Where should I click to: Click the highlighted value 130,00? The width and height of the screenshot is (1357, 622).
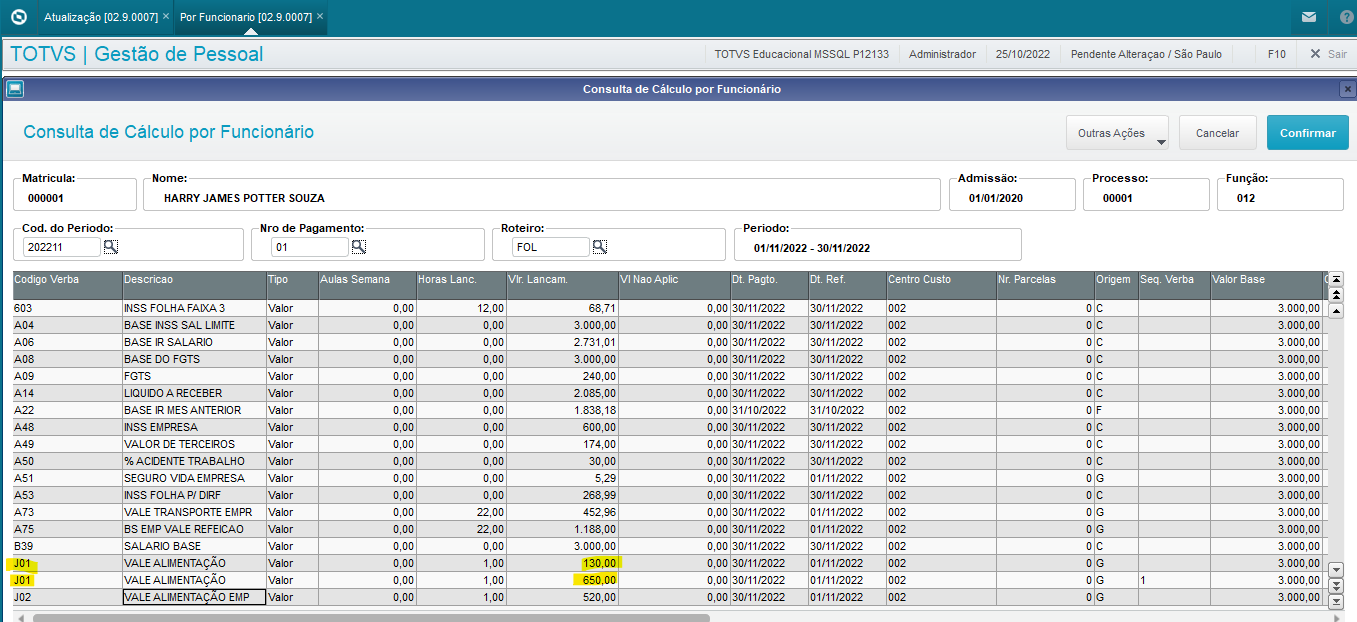[x=598, y=563]
